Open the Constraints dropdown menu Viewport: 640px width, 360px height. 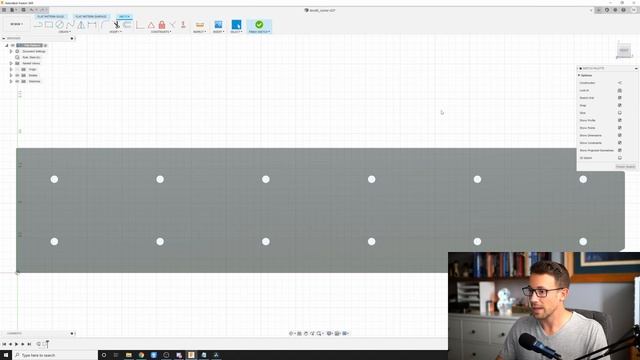[x=161, y=32]
